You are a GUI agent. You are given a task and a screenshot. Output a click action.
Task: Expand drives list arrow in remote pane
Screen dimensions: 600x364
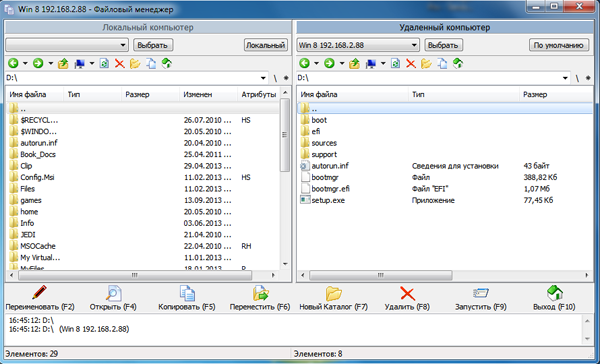tap(383, 64)
